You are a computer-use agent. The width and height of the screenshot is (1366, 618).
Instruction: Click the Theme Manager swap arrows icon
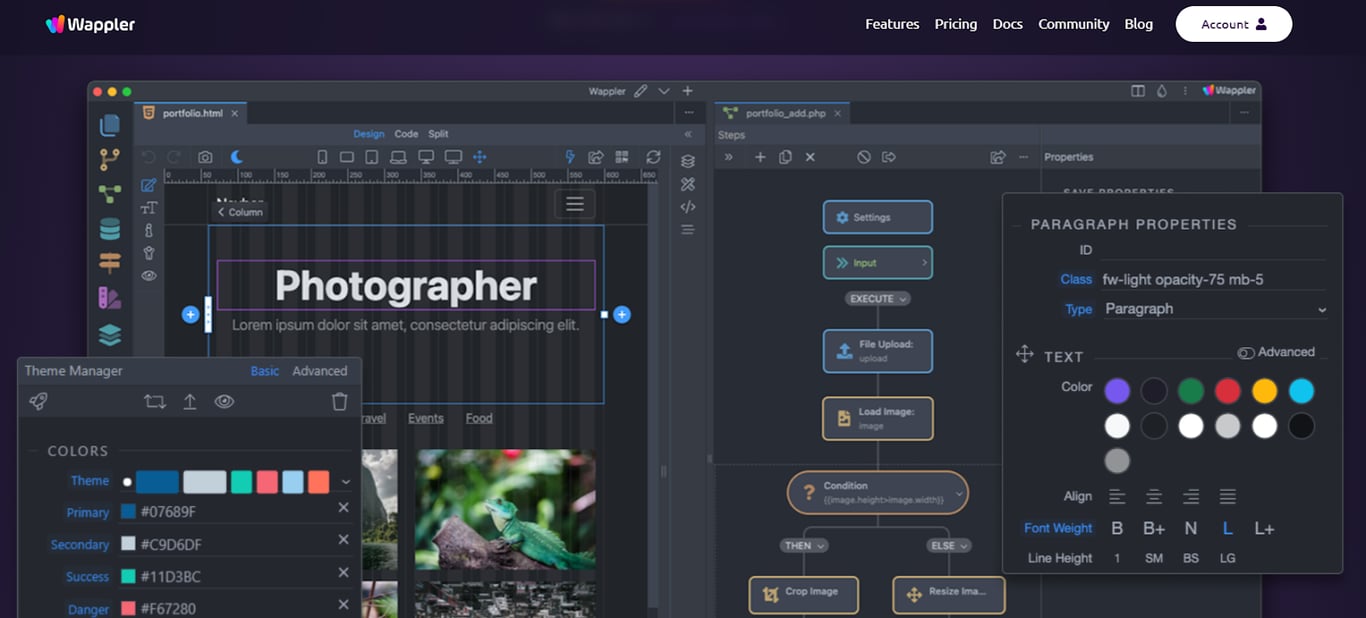[x=154, y=402]
